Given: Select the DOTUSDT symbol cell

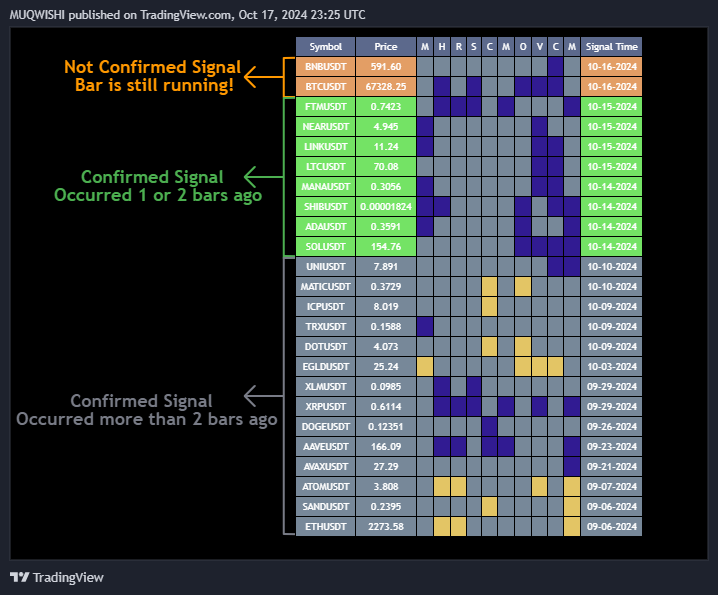Looking at the screenshot, I should (326, 346).
